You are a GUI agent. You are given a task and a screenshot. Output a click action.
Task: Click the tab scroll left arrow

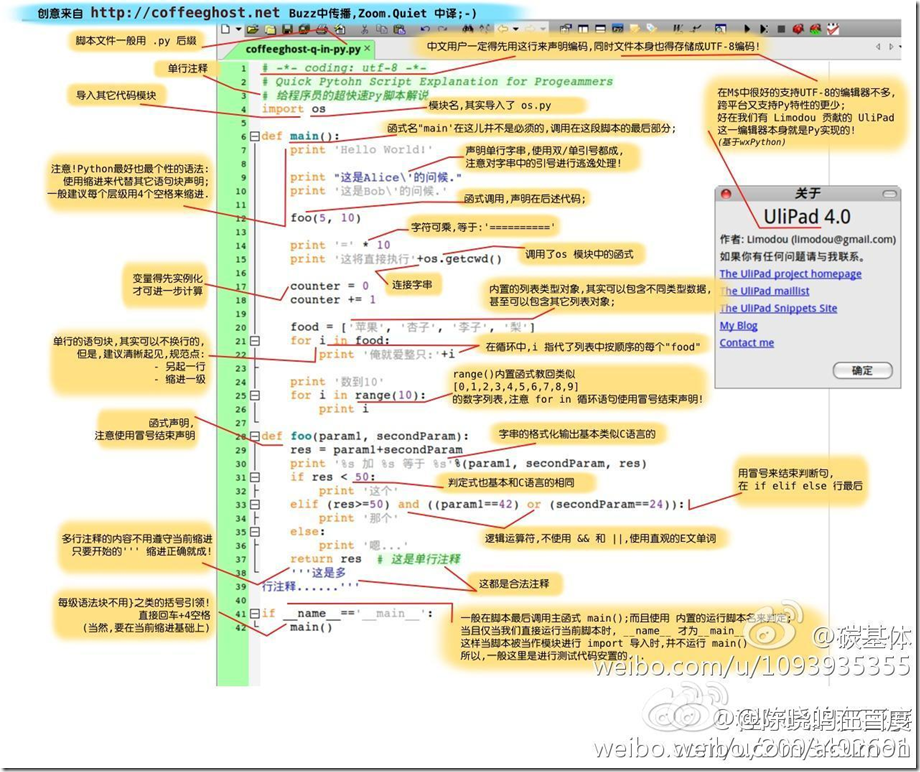878,46
